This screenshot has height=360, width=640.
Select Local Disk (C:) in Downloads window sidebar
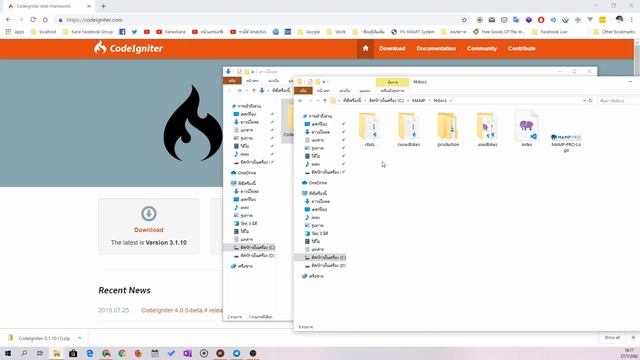click(253, 247)
